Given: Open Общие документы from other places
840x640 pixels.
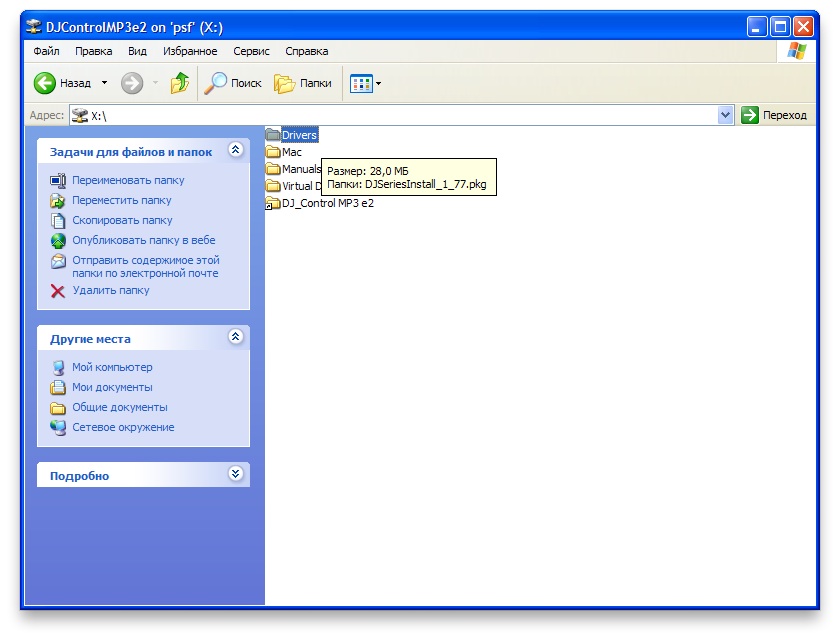Looking at the screenshot, I should tap(119, 407).
